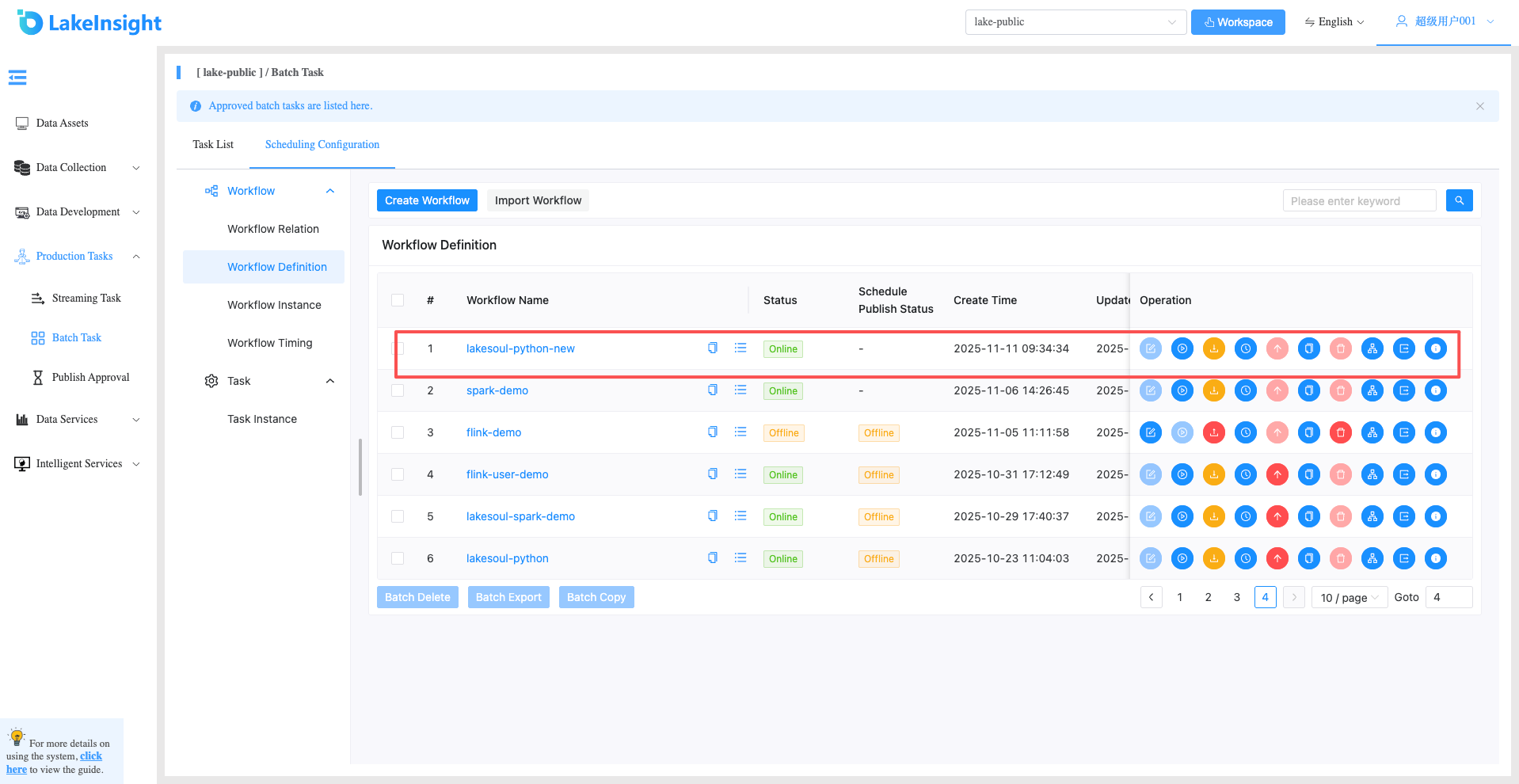
Task: Click in the keyword search field
Action: click(x=1359, y=200)
